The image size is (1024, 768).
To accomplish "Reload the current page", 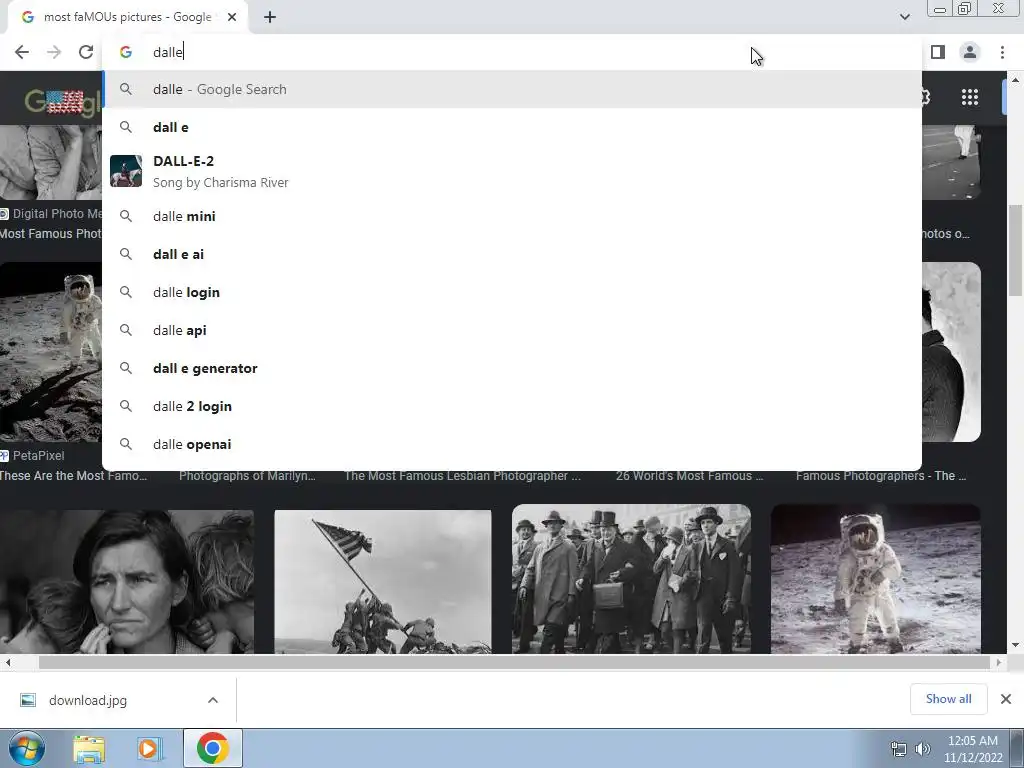I will [86, 52].
